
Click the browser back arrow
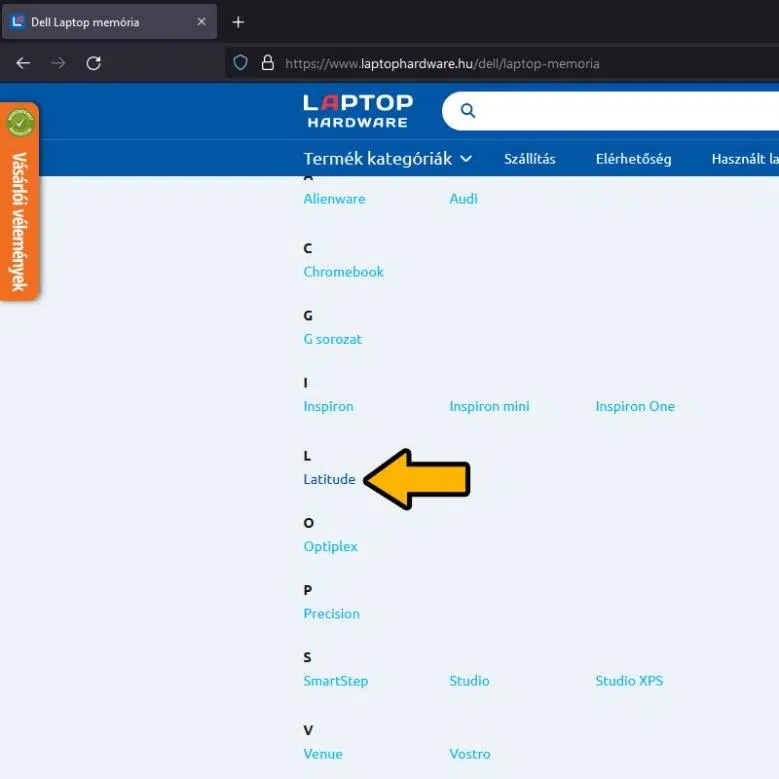[23, 63]
